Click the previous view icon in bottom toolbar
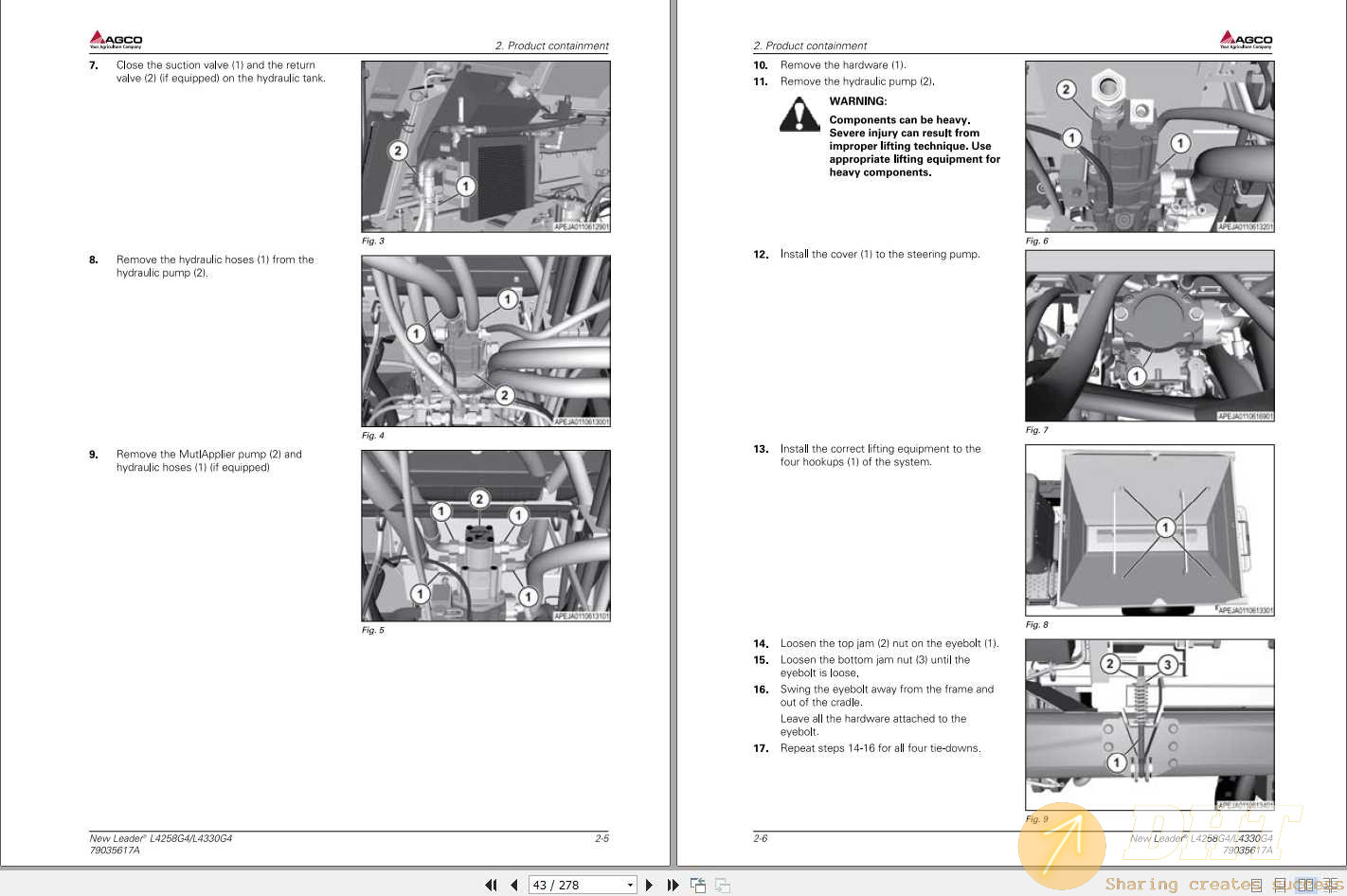The height and width of the screenshot is (896, 1347). point(698,885)
